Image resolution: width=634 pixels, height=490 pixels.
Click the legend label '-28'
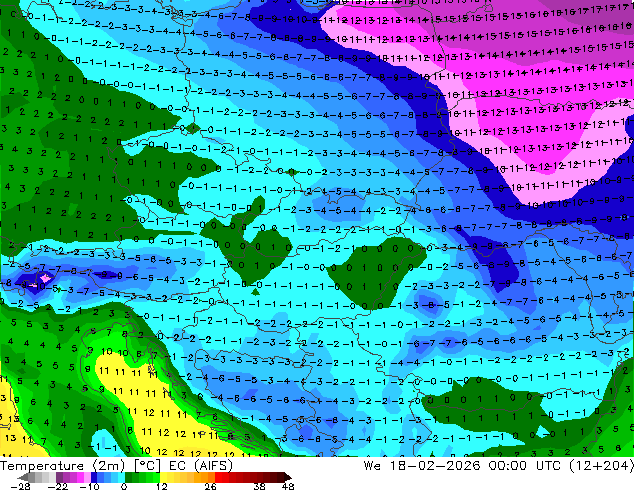[20, 486]
